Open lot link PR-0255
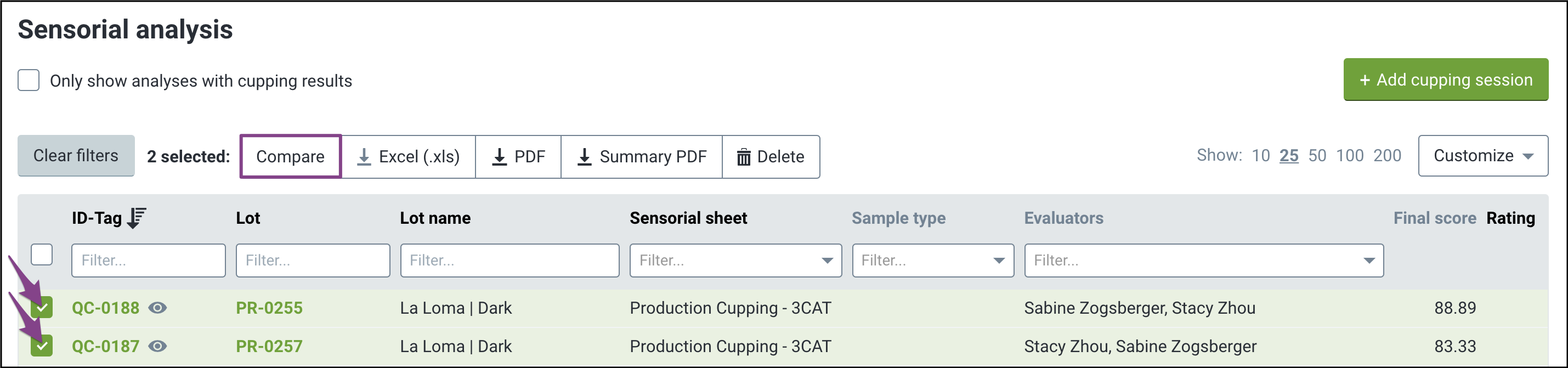Screen dimensions: 1568x368 [269, 308]
